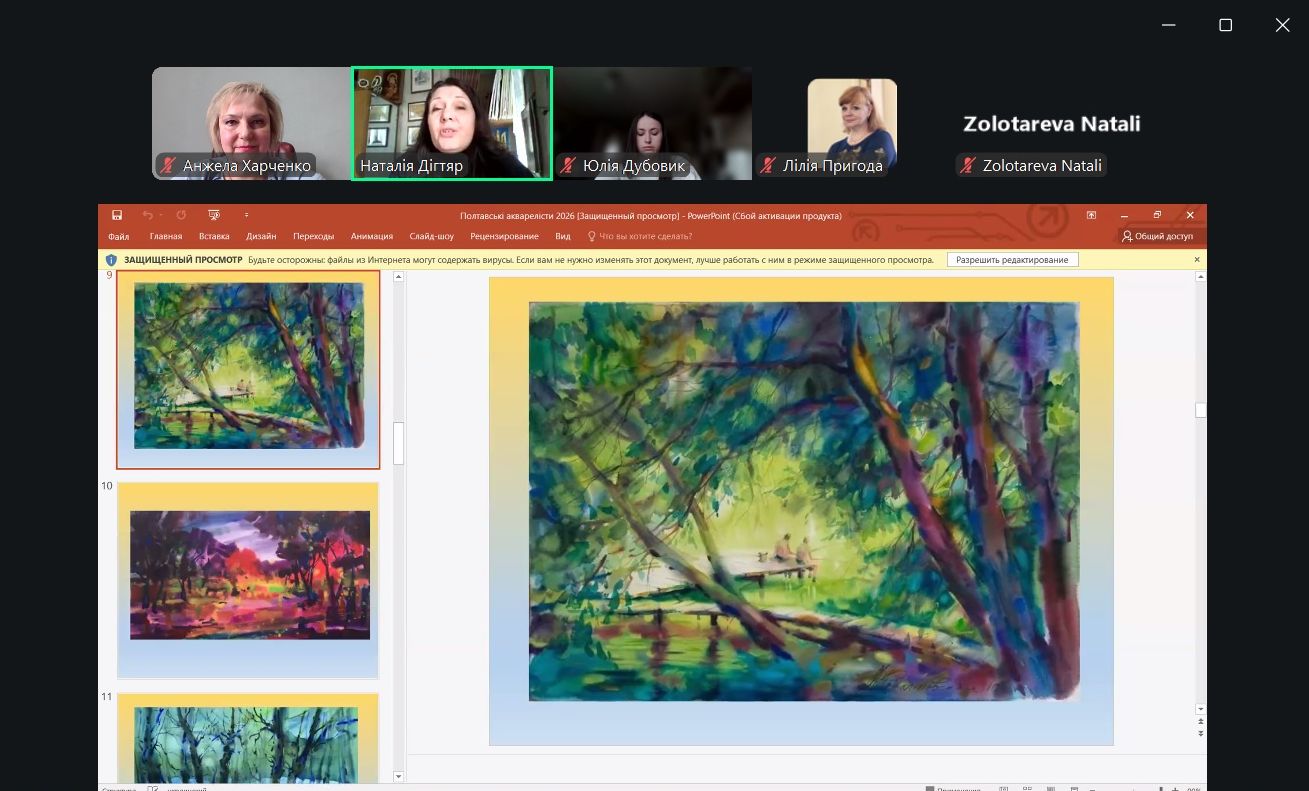Viewport: 1309px width, 791px height.
Task: Close the protected view warning bar
Action: 1197,260
